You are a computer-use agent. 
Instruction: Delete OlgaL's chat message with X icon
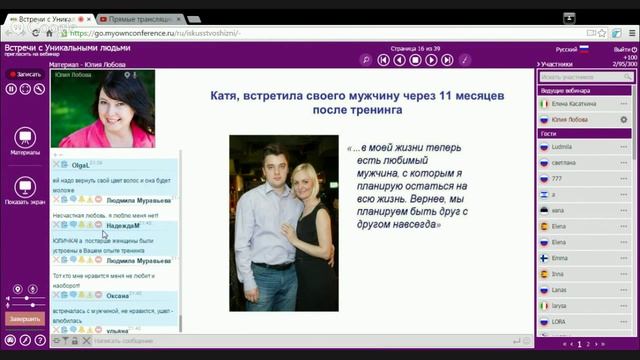(x=56, y=164)
